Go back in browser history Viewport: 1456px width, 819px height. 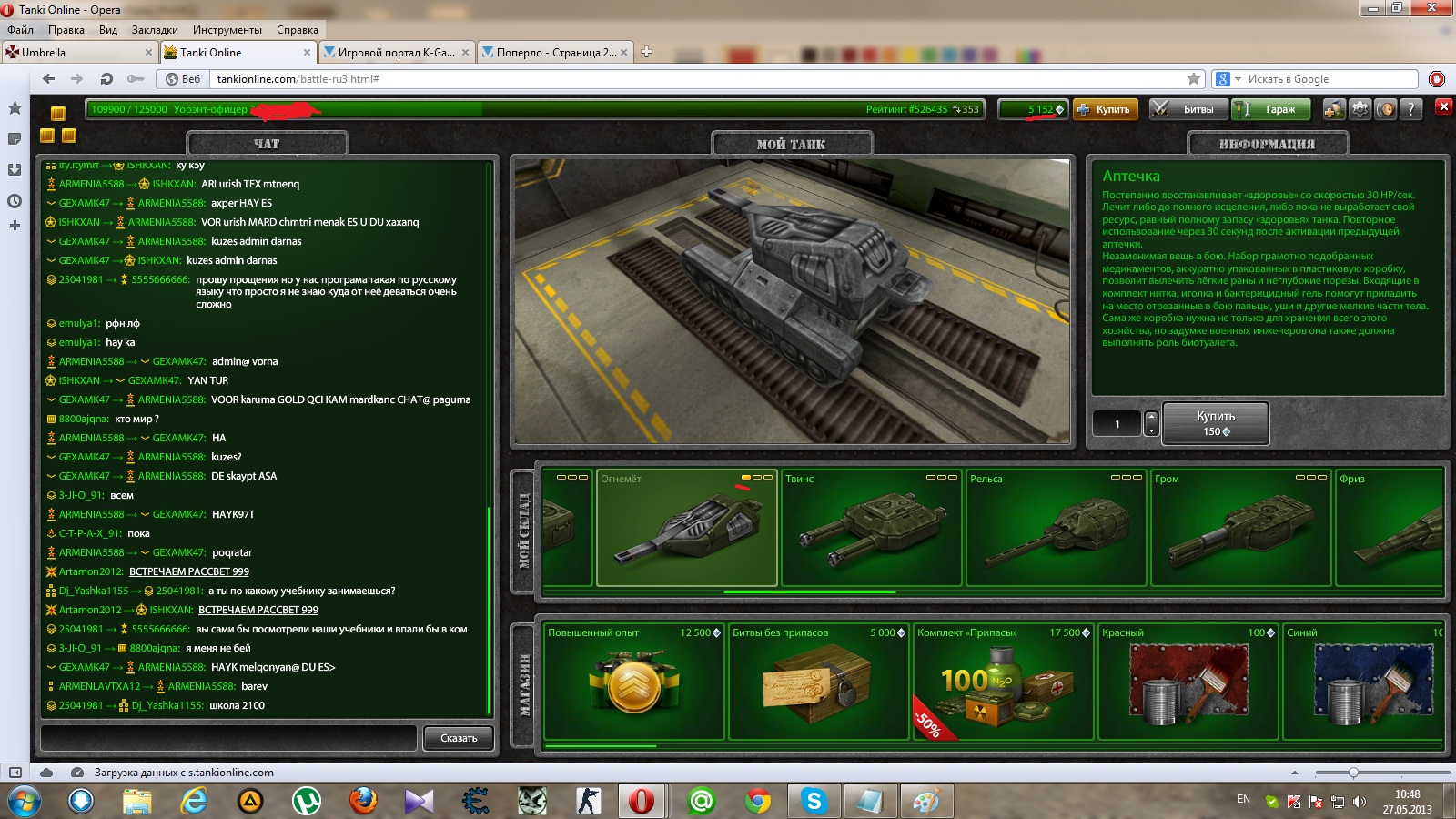(49, 79)
